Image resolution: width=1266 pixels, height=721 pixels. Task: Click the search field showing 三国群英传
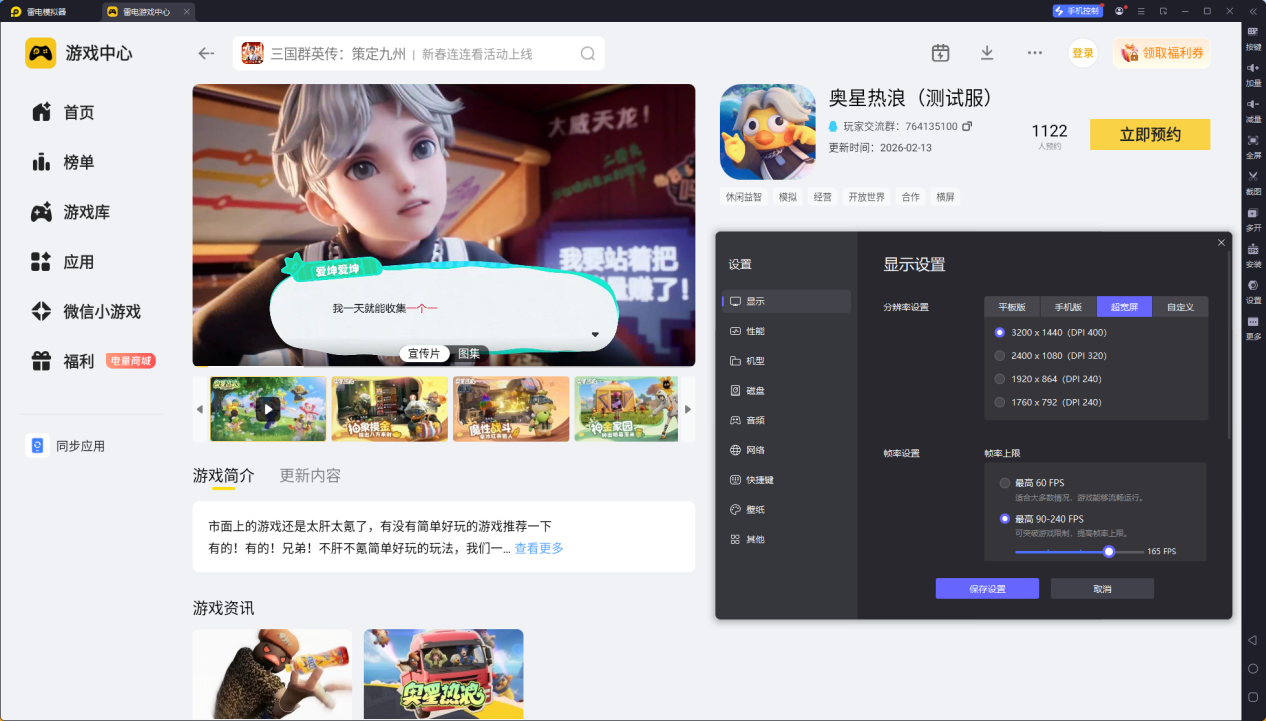pos(419,53)
